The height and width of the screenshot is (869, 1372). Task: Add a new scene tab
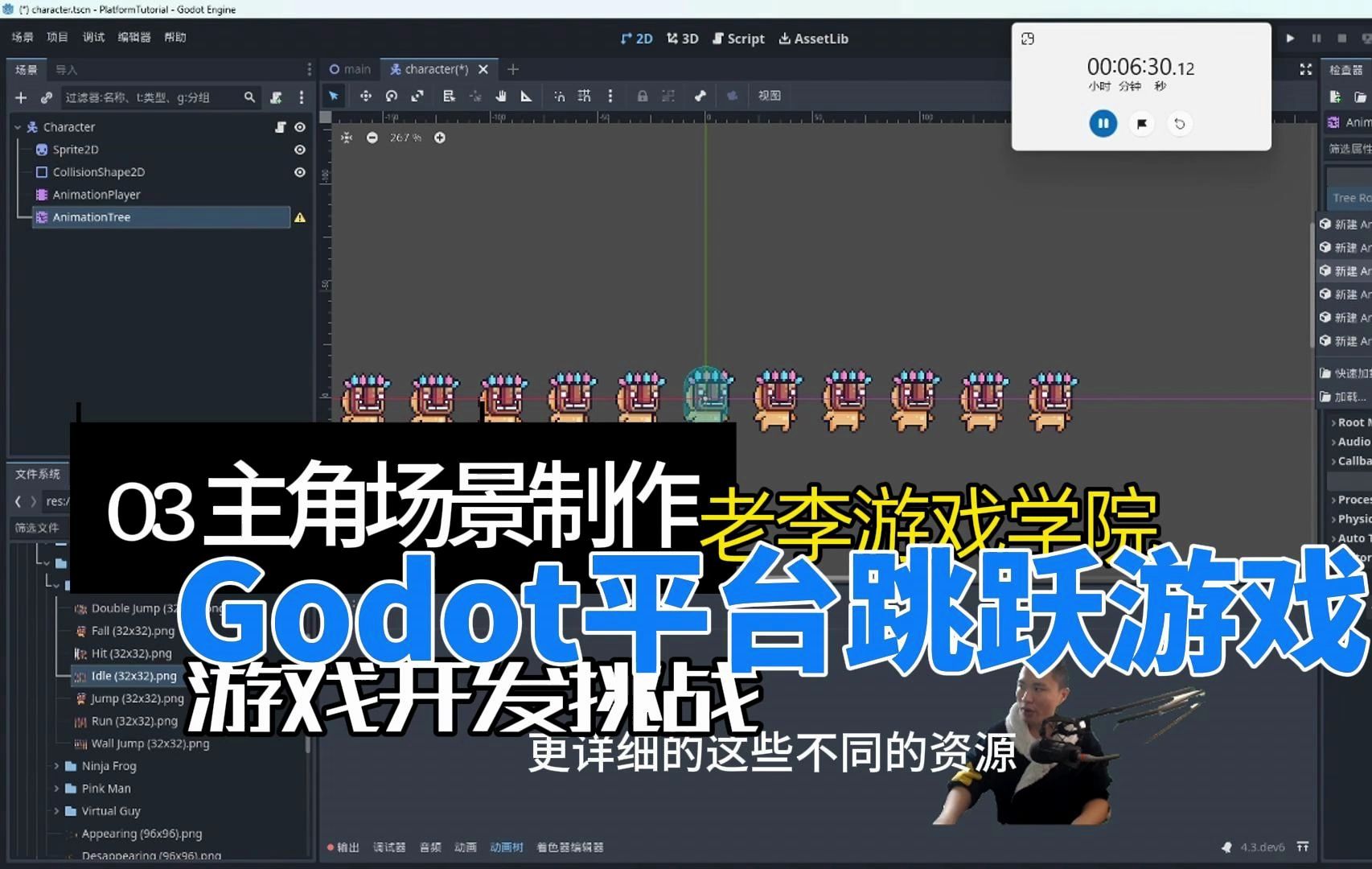click(513, 69)
